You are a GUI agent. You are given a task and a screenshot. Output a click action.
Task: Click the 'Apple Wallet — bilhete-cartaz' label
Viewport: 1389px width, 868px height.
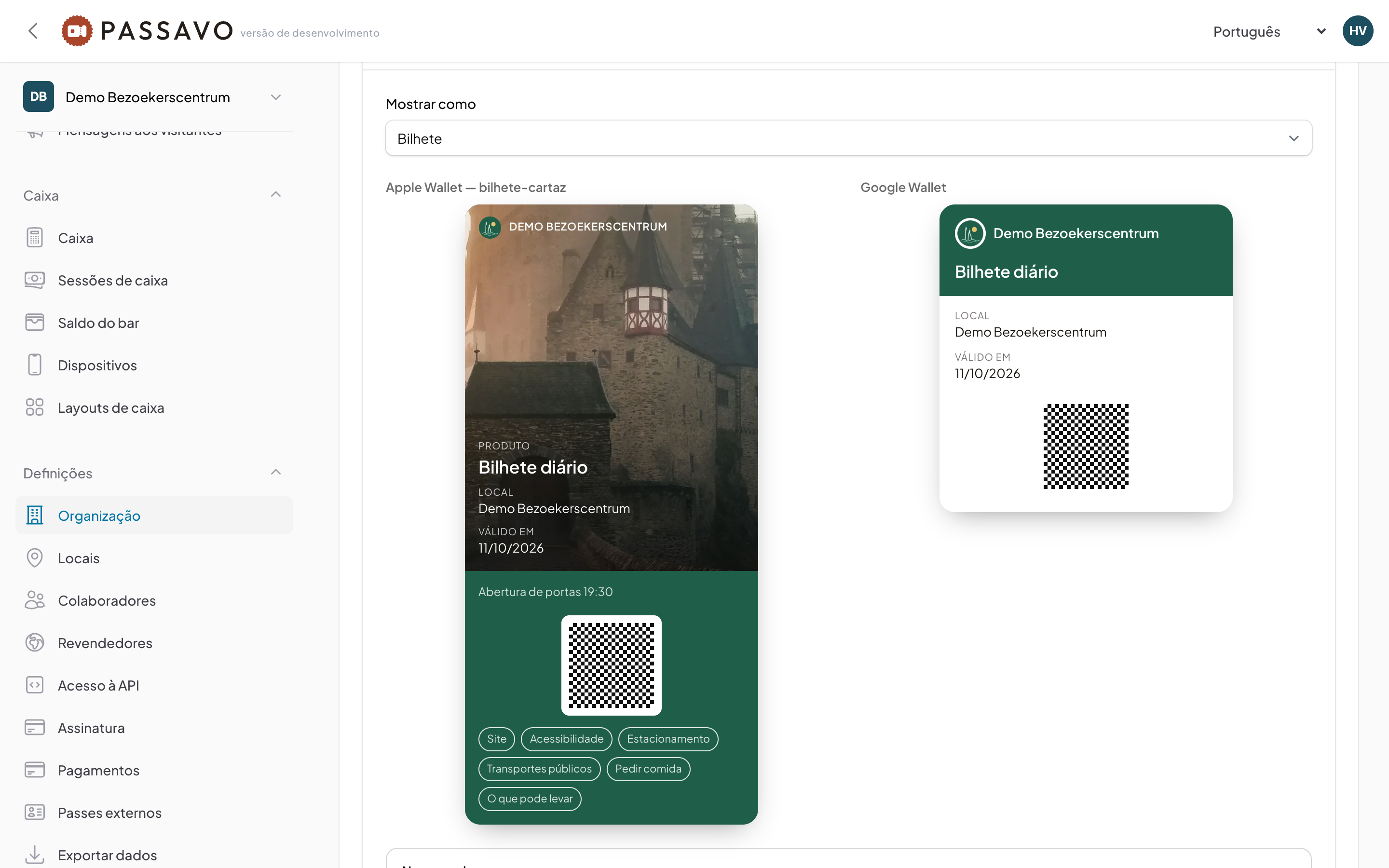476,187
